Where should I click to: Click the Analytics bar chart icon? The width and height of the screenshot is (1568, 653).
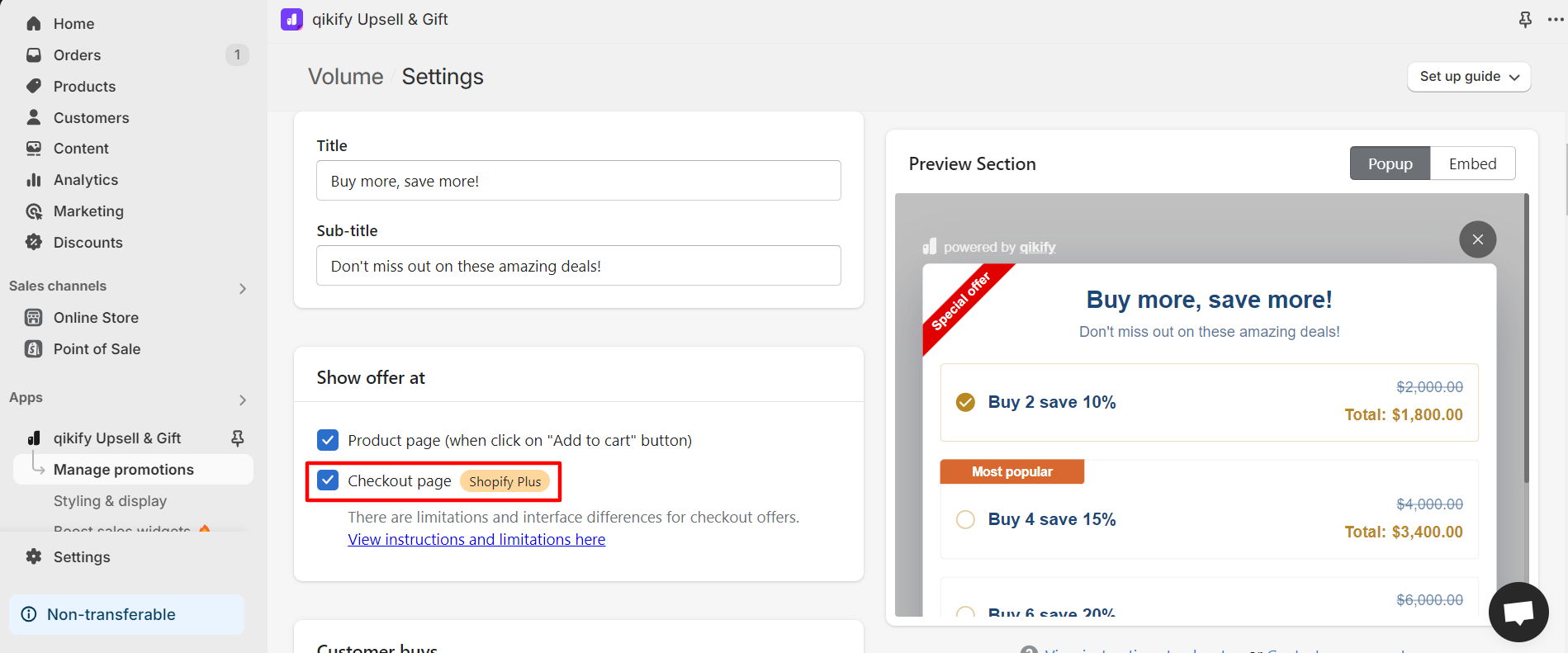(34, 180)
